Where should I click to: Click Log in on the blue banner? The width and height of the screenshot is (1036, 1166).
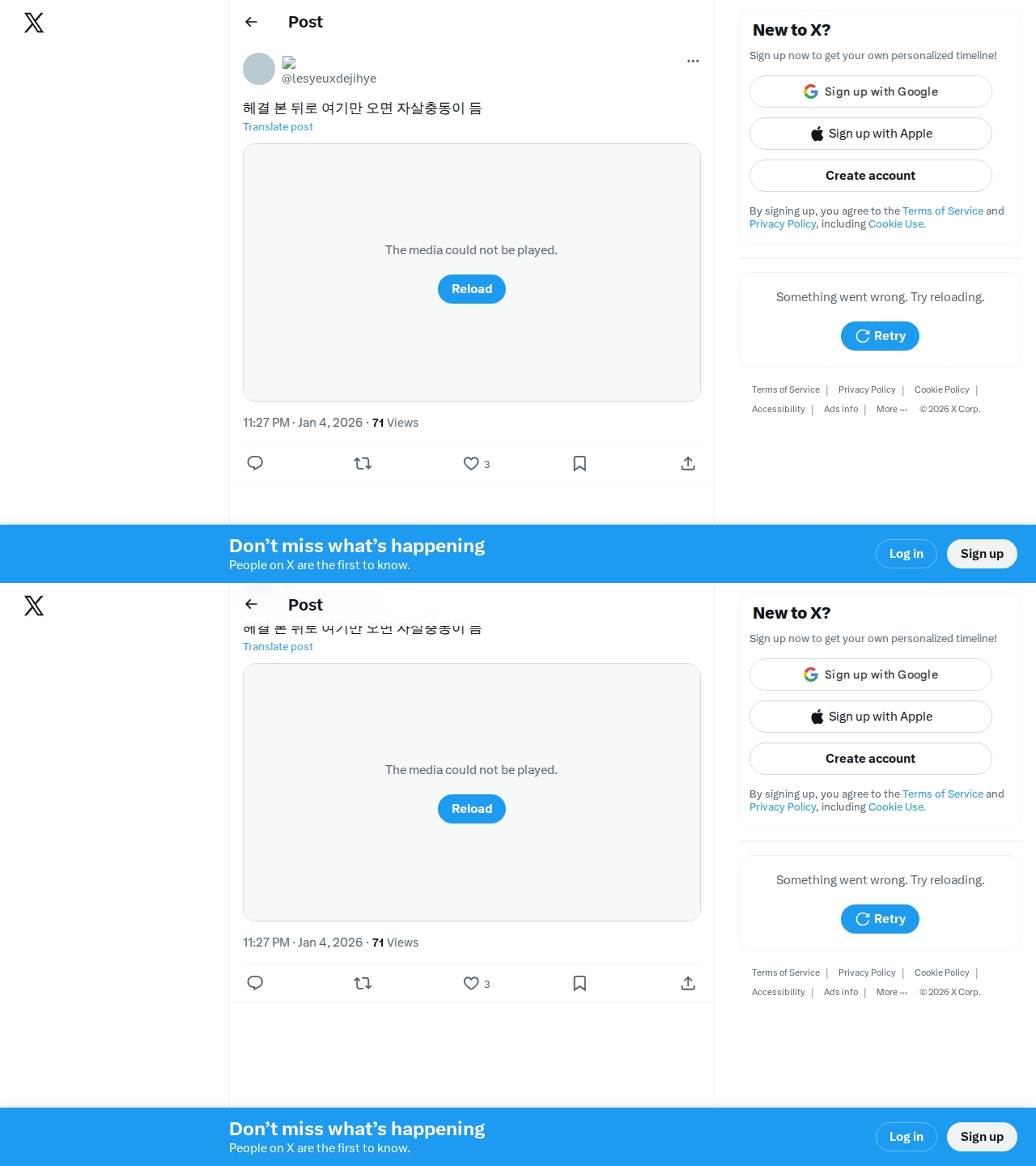click(906, 554)
